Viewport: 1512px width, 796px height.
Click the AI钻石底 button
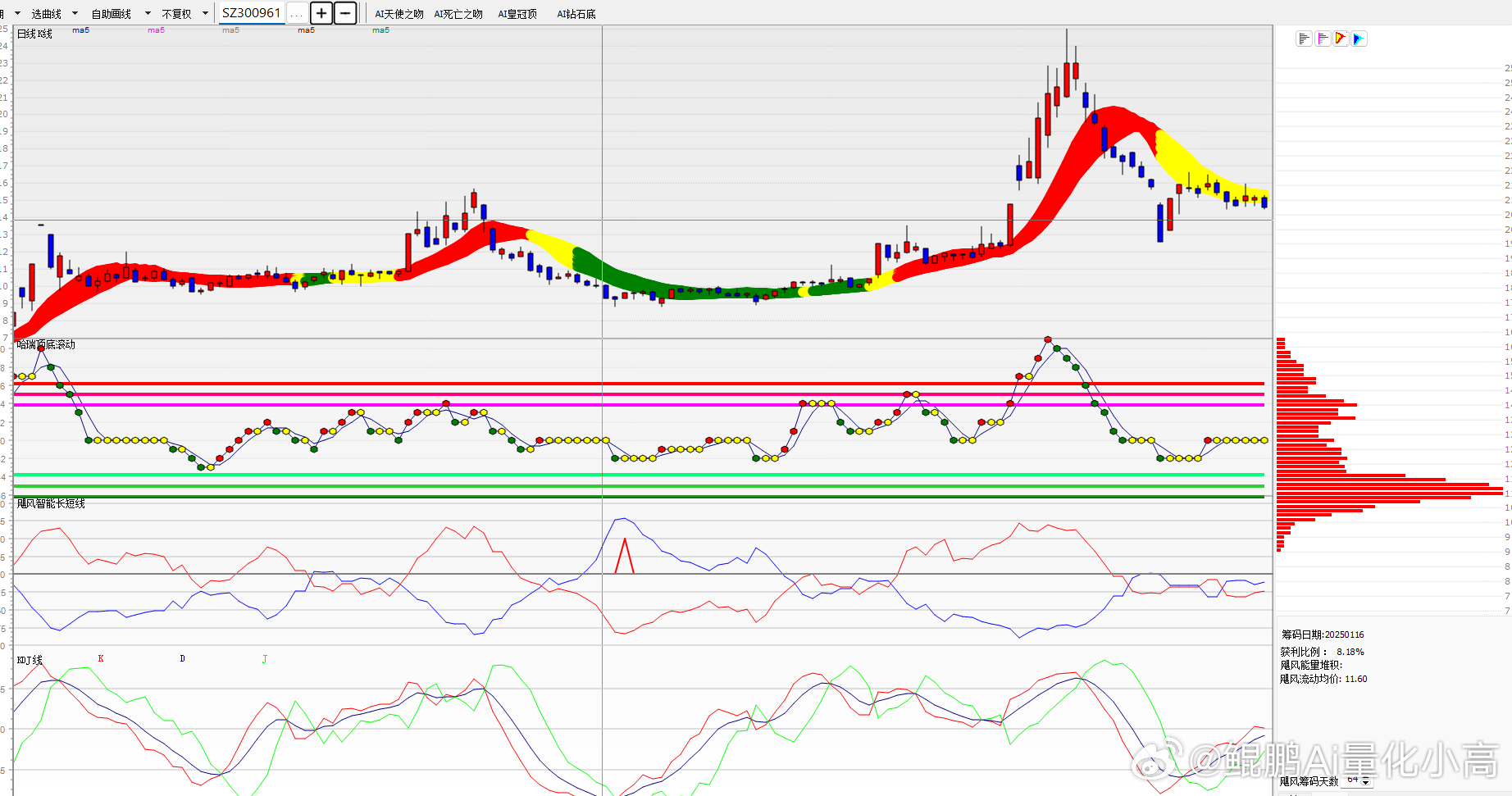click(x=576, y=14)
